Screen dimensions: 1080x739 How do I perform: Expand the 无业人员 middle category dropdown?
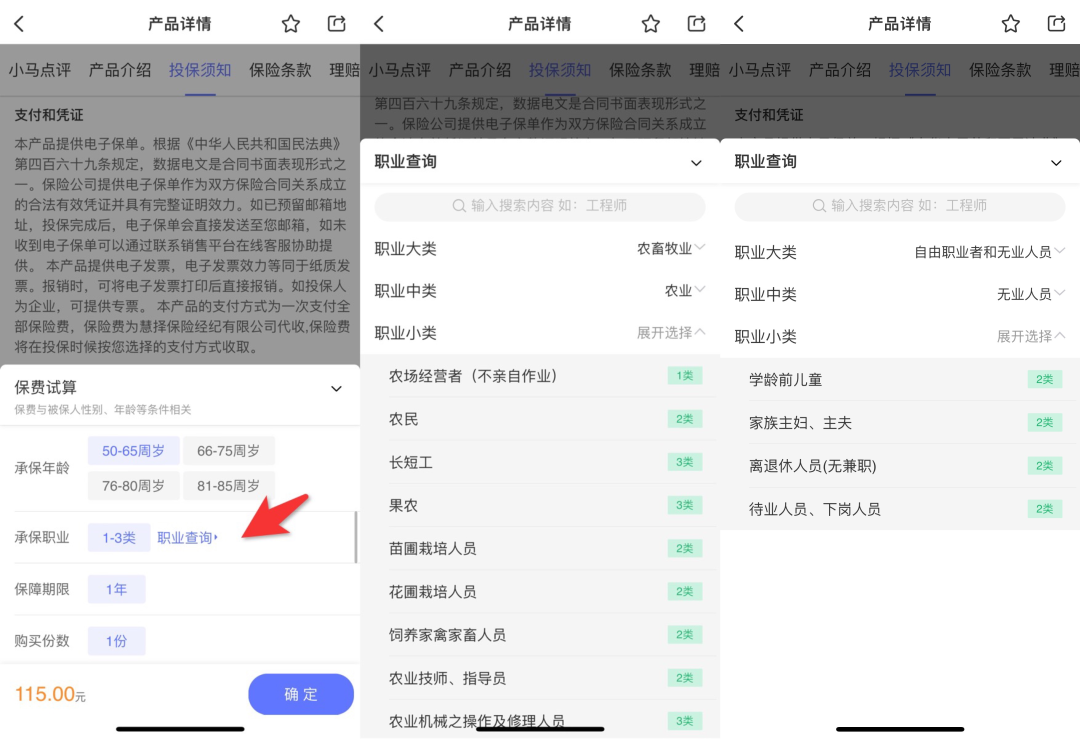pos(1030,294)
